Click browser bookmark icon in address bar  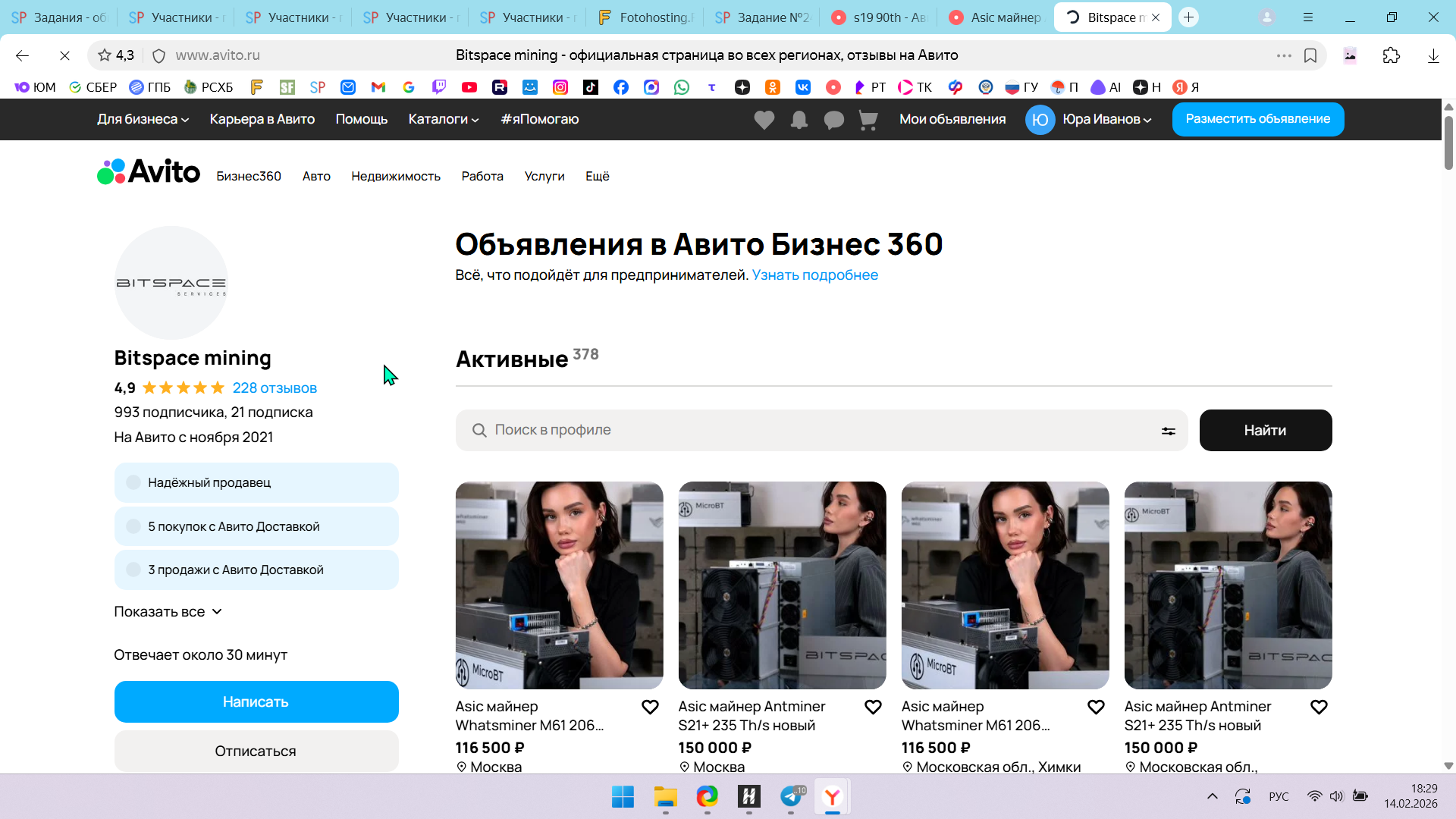coord(1310,55)
